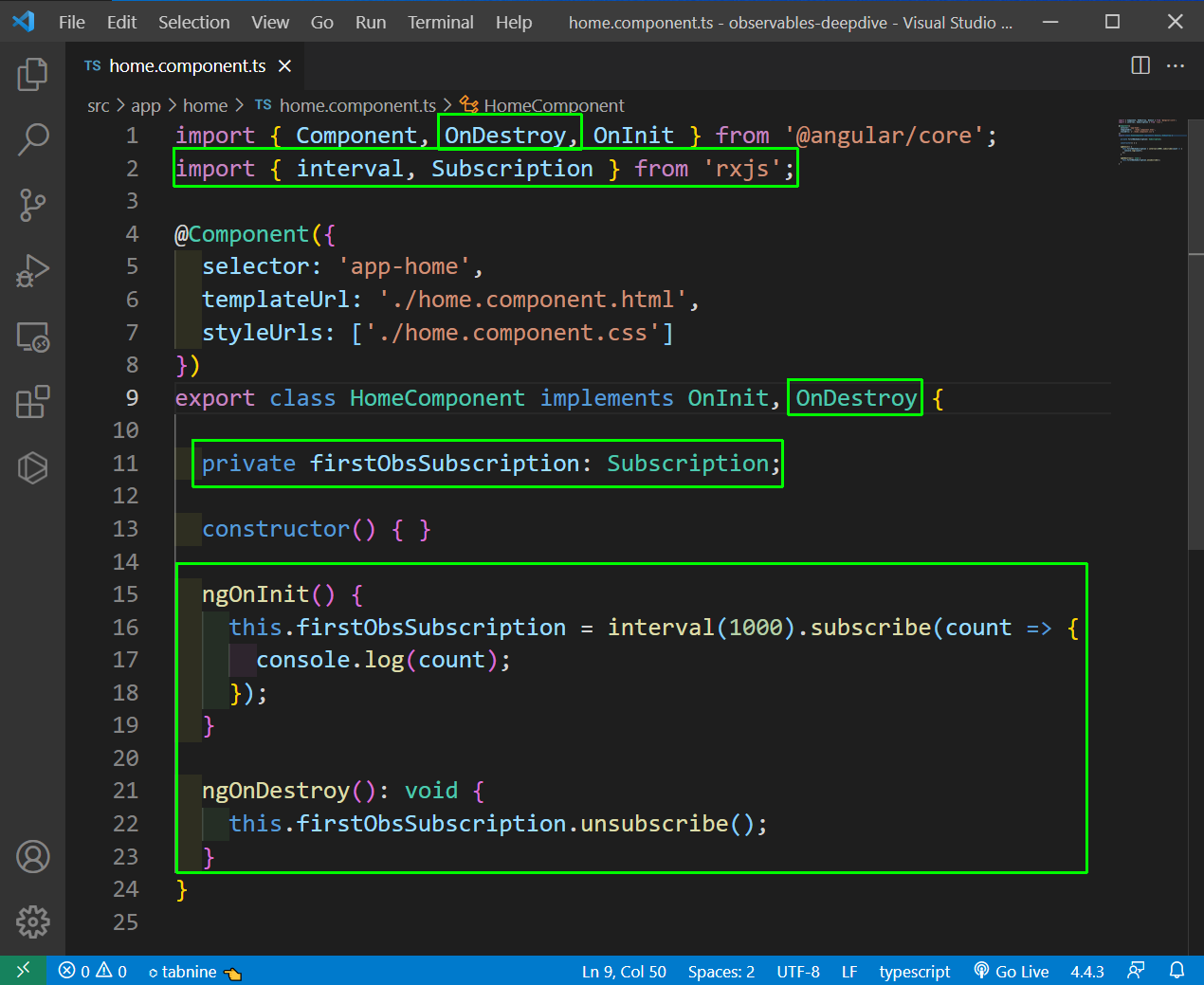Change end of line sequence LF
1204x985 pixels.
(849, 971)
